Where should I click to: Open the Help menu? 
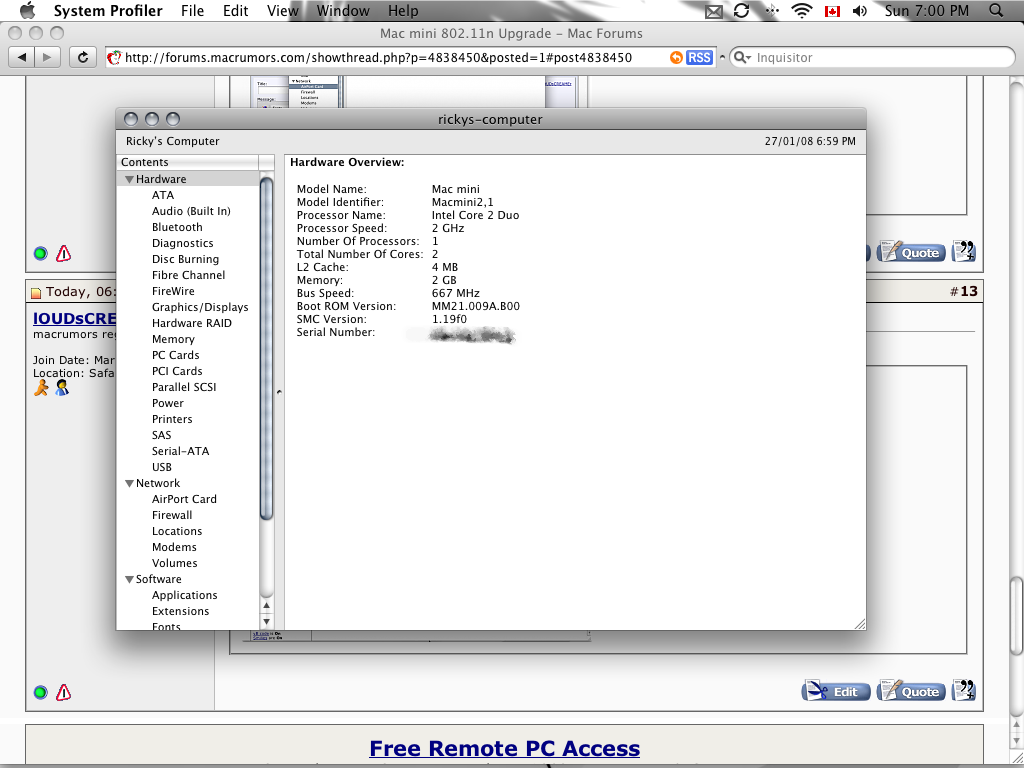pyautogui.click(x=403, y=10)
